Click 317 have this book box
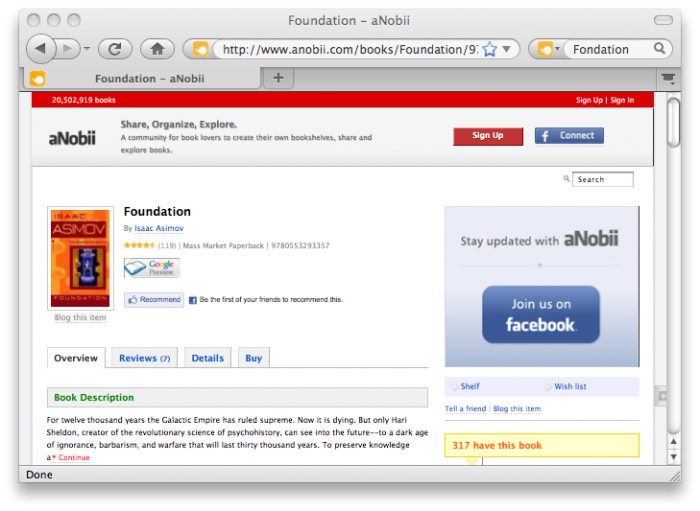Image resolution: width=700 pixels, height=511 pixels. 542,445
